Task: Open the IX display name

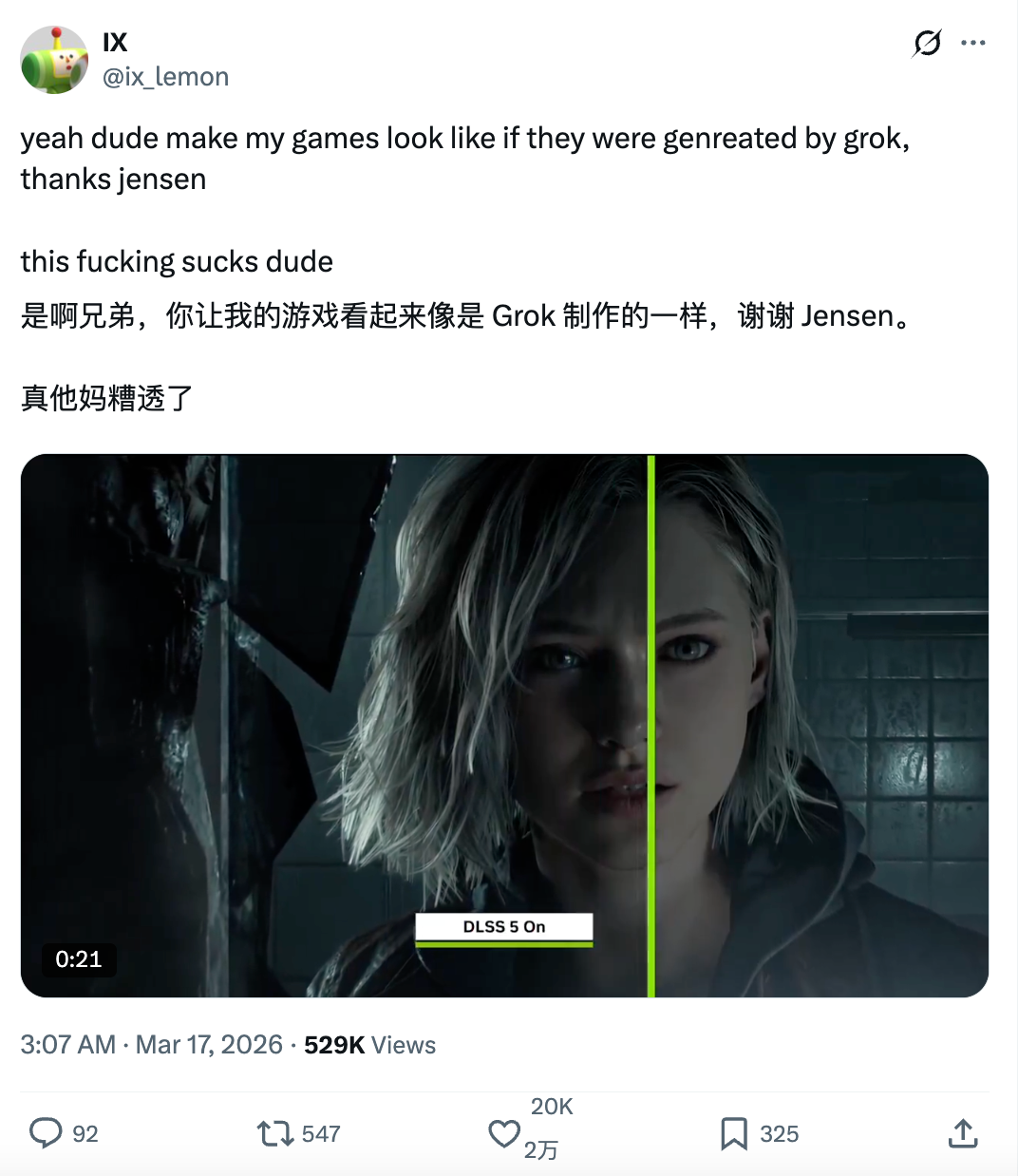Action: click(x=115, y=43)
